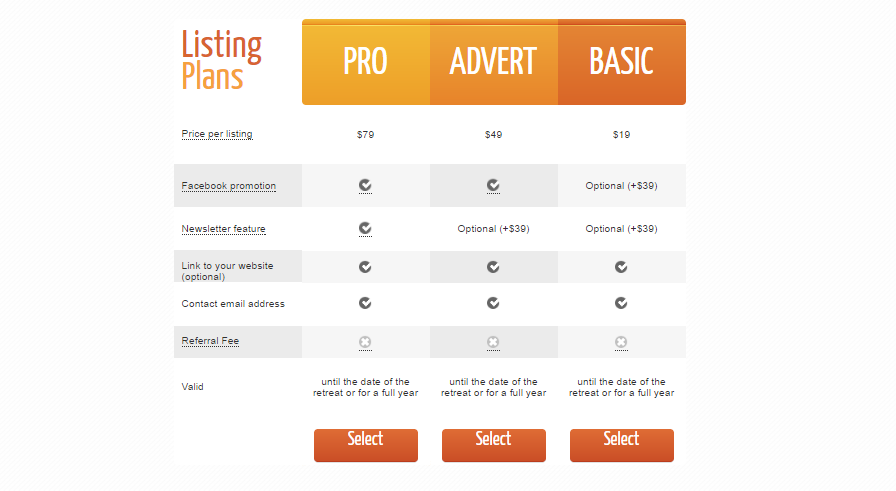Click the PRO plan Referral Fee cross icon

coord(365,342)
